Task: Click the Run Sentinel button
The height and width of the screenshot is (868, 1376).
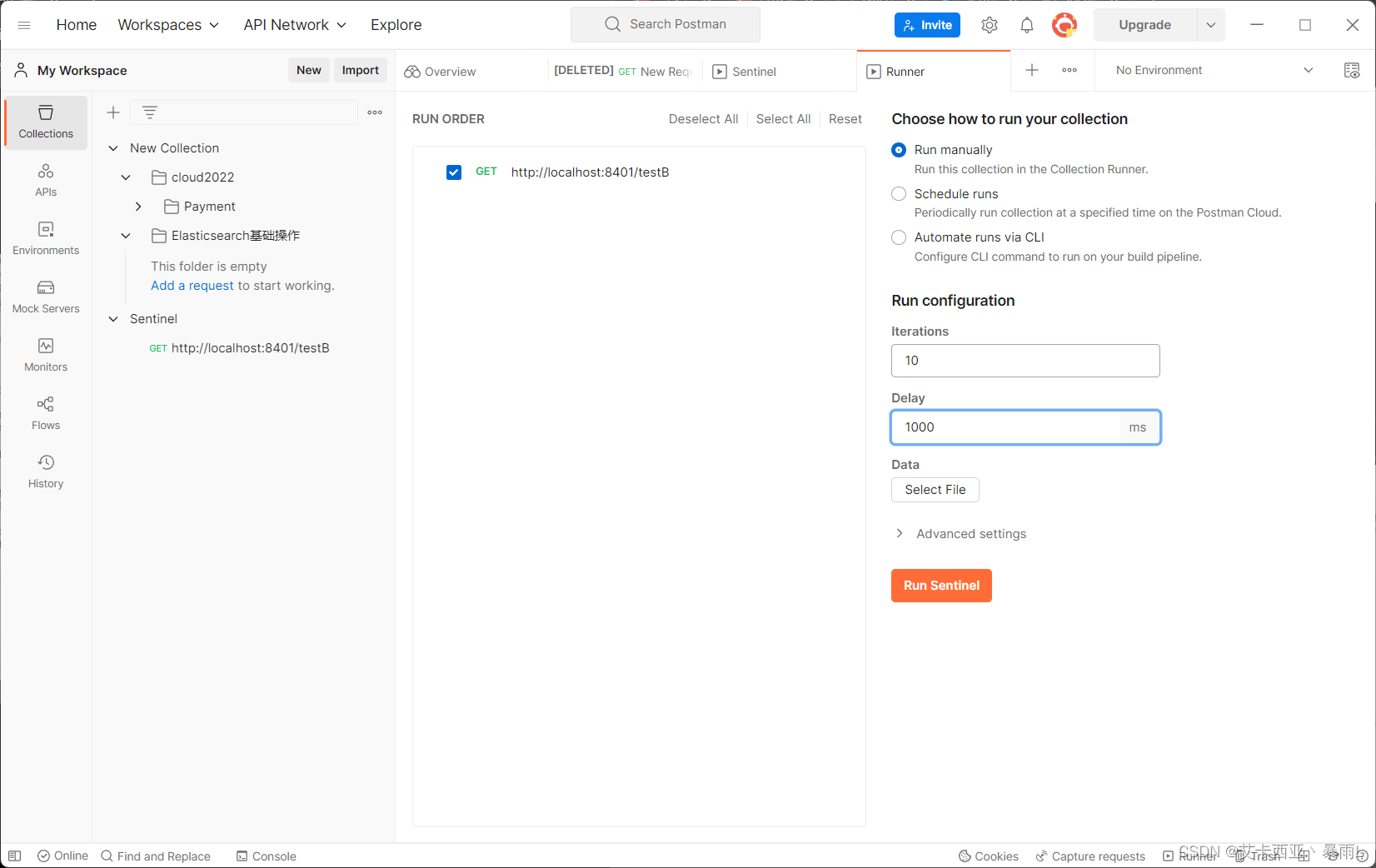Action: point(941,586)
